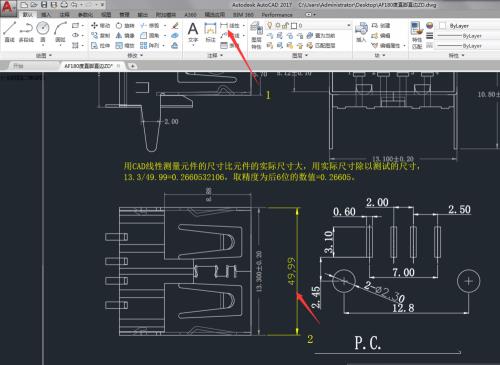Select the Hatch tool in Draw panel
This screenshot has height=365, width=500.
[x=76, y=45]
